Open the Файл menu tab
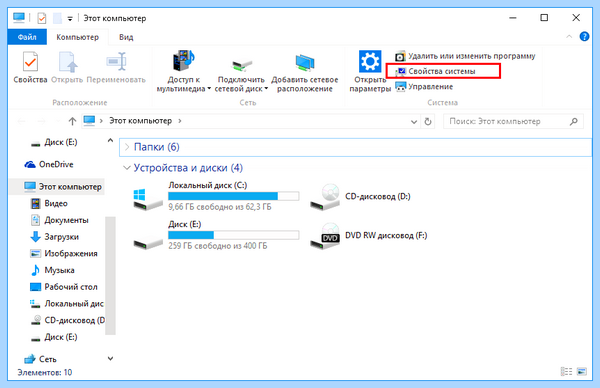600x388 pixels. [27, 37]
